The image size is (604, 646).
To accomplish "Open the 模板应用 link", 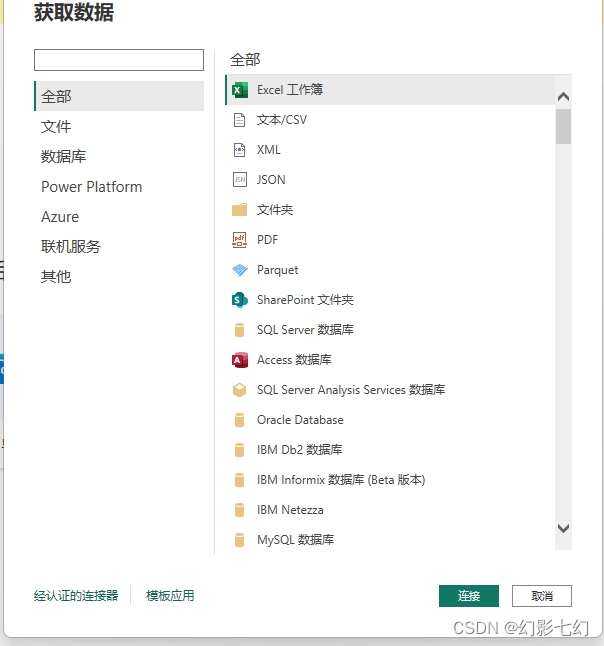I will tap(170, 596).
